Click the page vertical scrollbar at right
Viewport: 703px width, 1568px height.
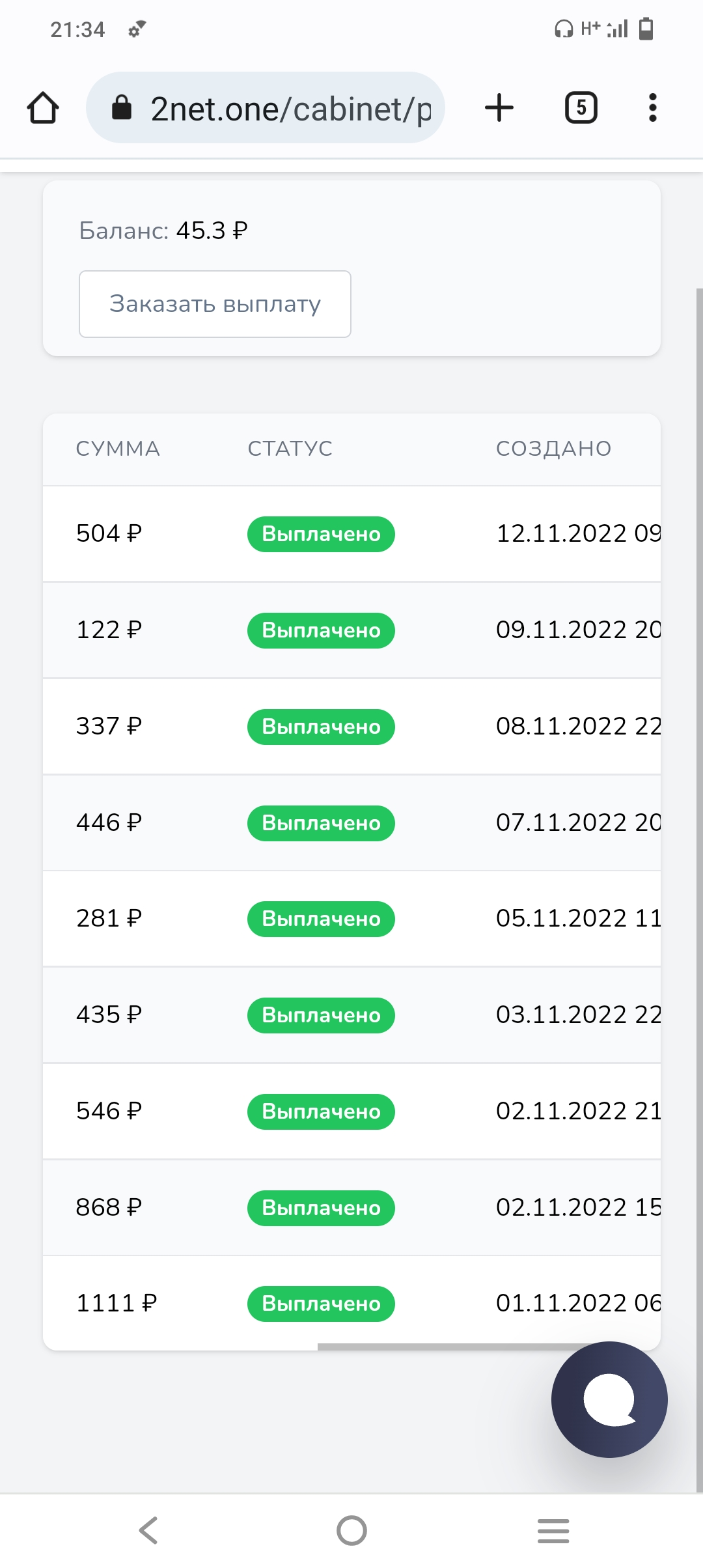[699, 889]
